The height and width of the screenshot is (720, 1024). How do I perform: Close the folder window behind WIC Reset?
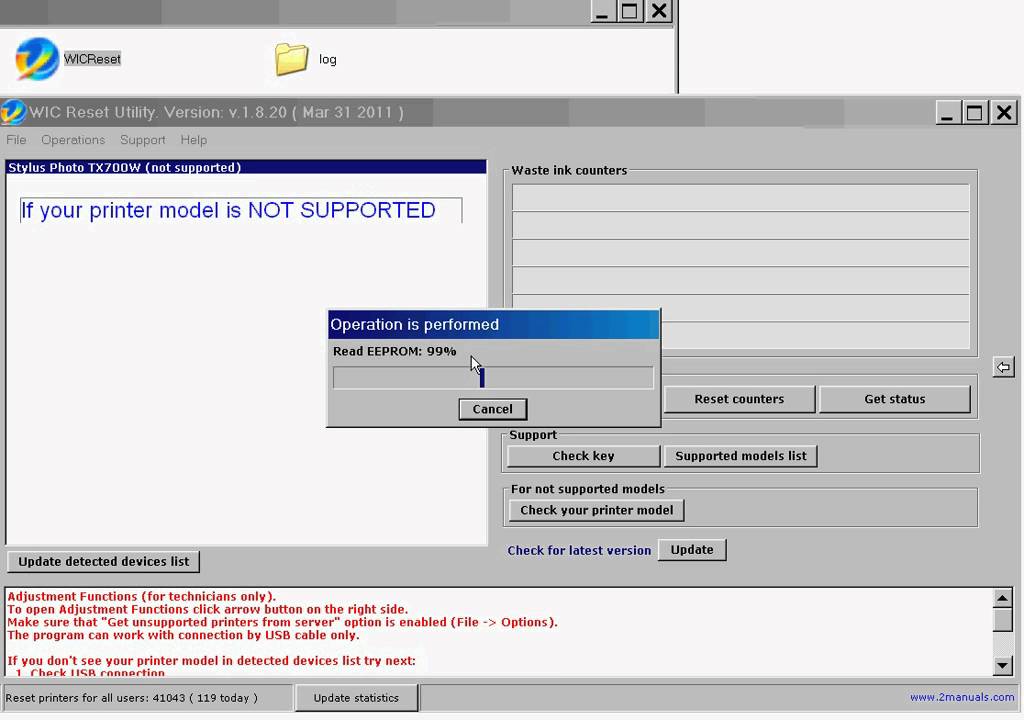coord(660,11)
